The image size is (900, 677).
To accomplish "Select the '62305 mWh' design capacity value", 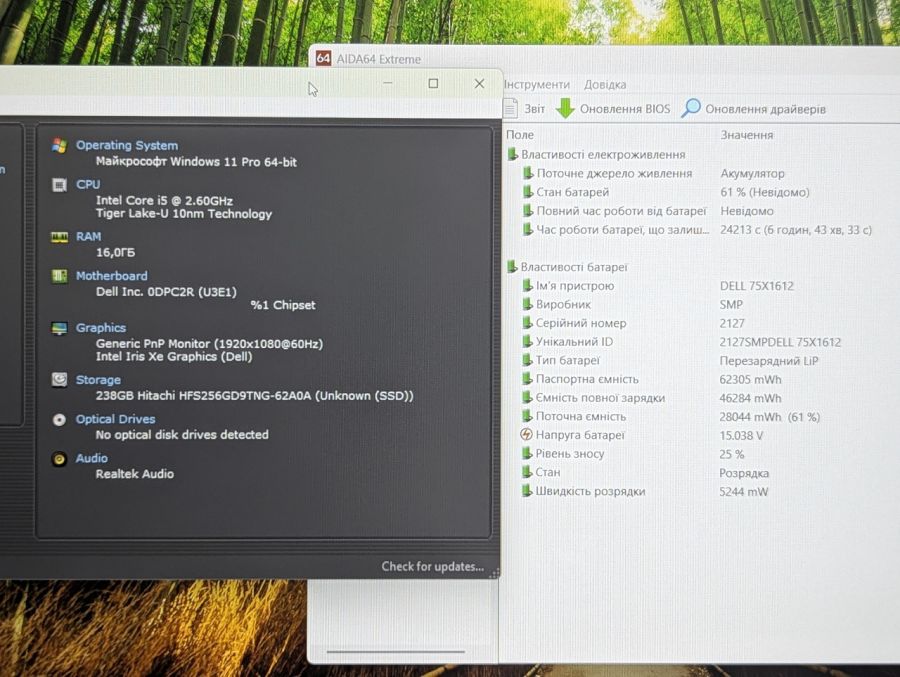I will coord(750,380).
